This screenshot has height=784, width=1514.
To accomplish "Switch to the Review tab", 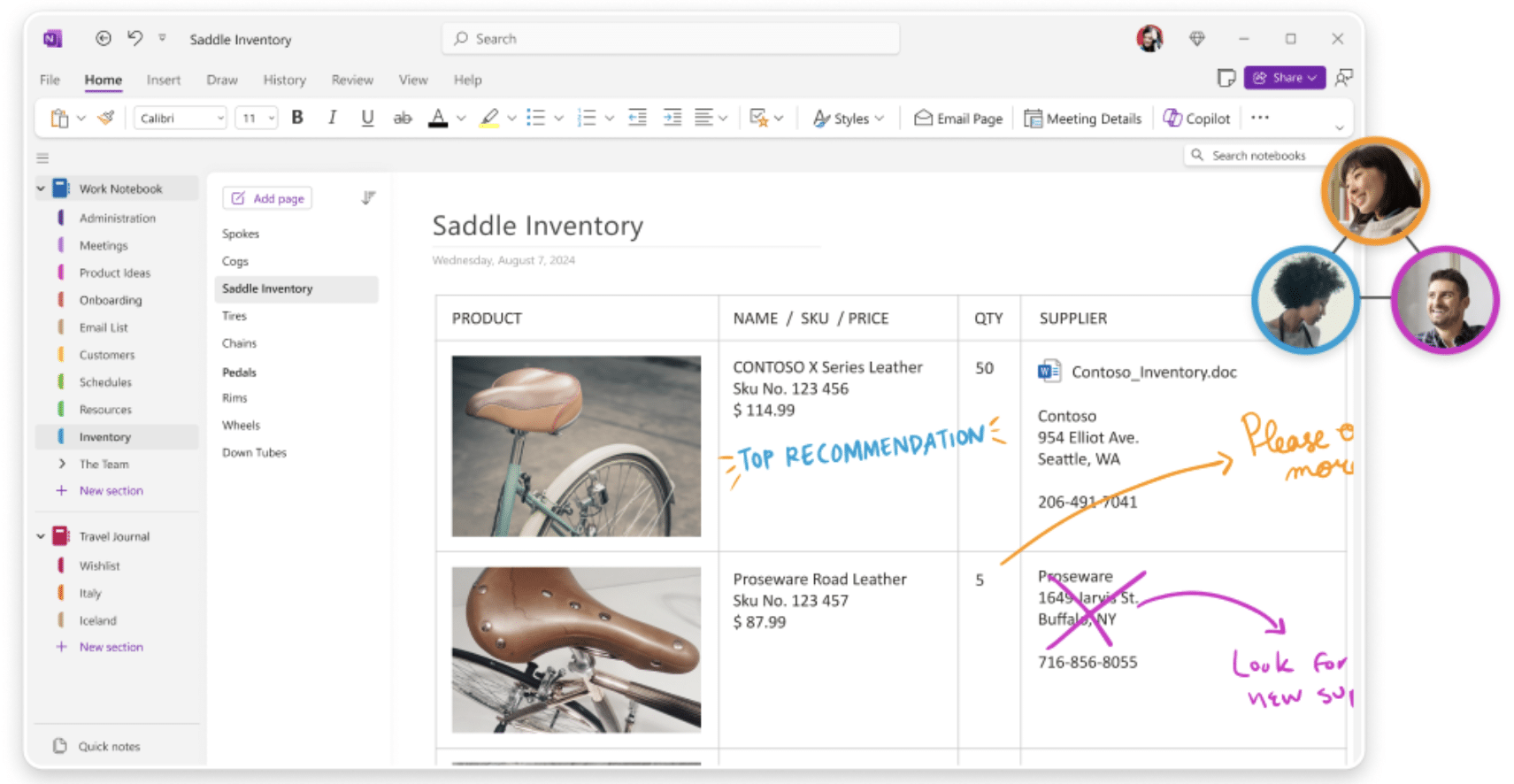I will pyautogui.click(x=352, y=80).
